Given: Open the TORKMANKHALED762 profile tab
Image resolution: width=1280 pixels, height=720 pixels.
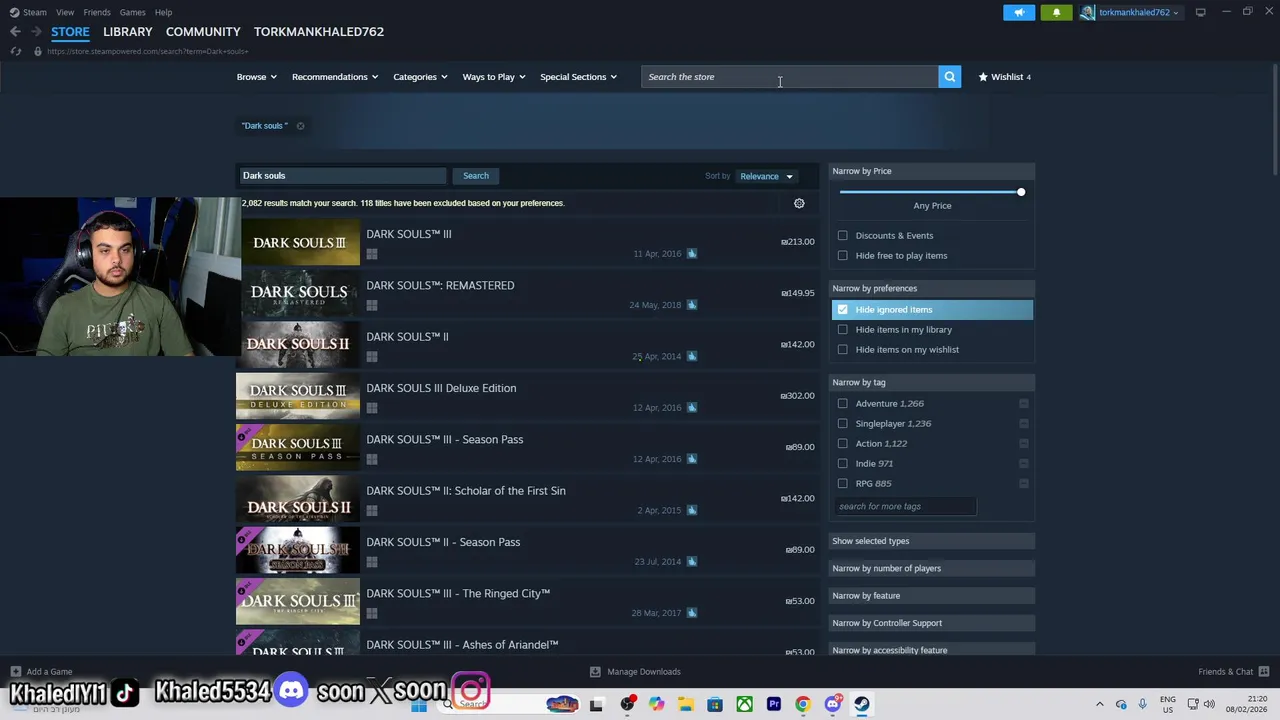Looking at the screenshot, I should pos(319,32).
